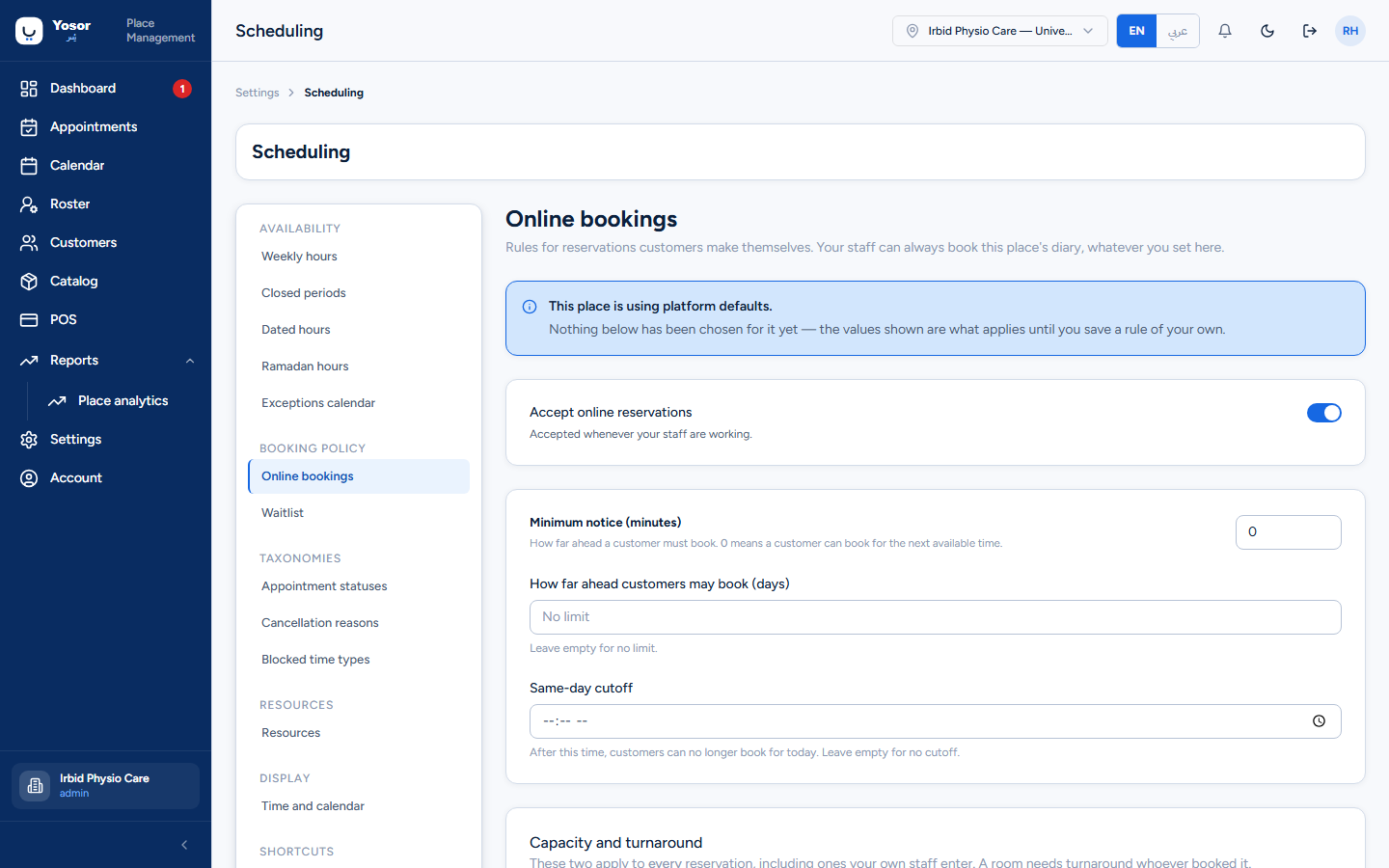The width and height of the screenshot is (1389, 868).
Task: Click the Place Management label
Action: click(160, 31)
